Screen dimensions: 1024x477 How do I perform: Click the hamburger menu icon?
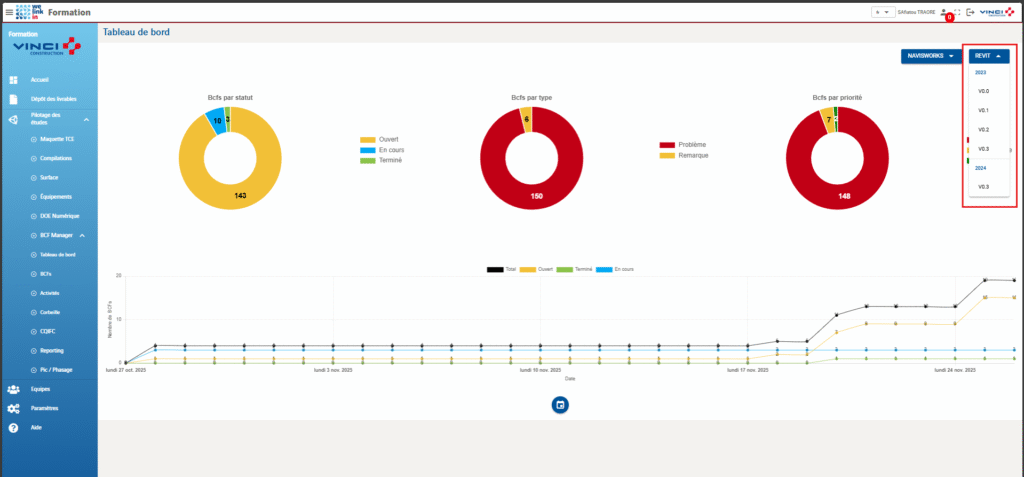[10, 12]
